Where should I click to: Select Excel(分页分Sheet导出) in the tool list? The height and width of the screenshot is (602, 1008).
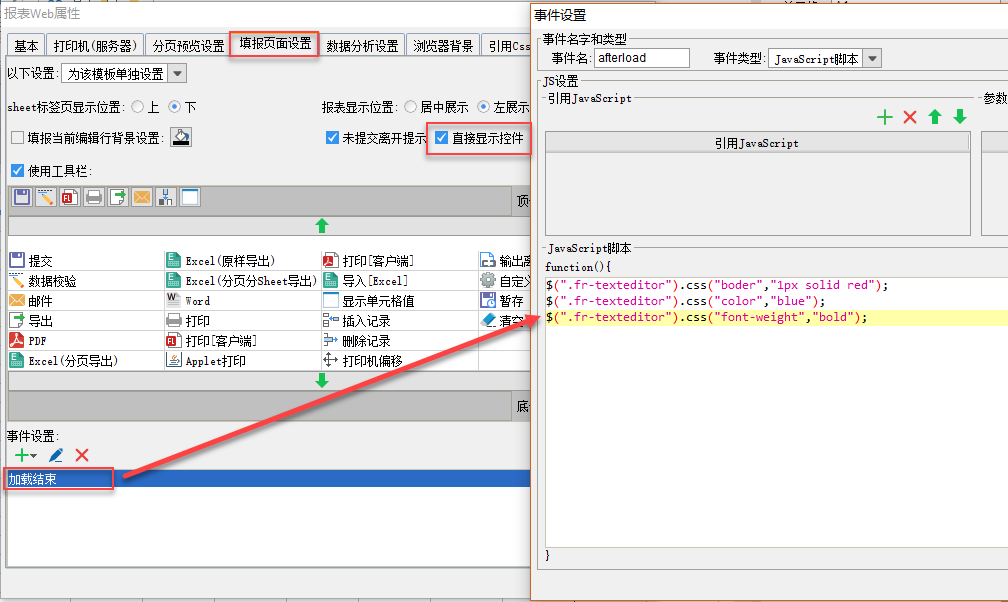tap(242, 281)
